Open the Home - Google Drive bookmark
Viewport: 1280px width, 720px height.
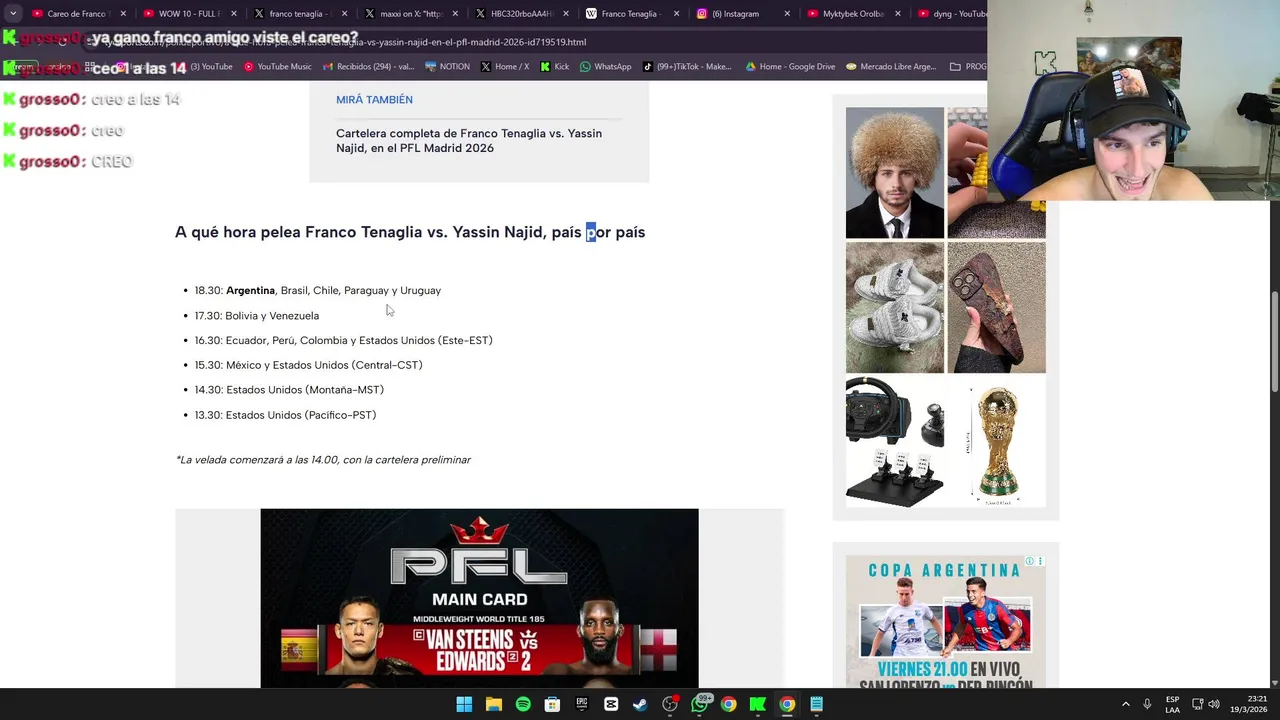click(790, 67)
